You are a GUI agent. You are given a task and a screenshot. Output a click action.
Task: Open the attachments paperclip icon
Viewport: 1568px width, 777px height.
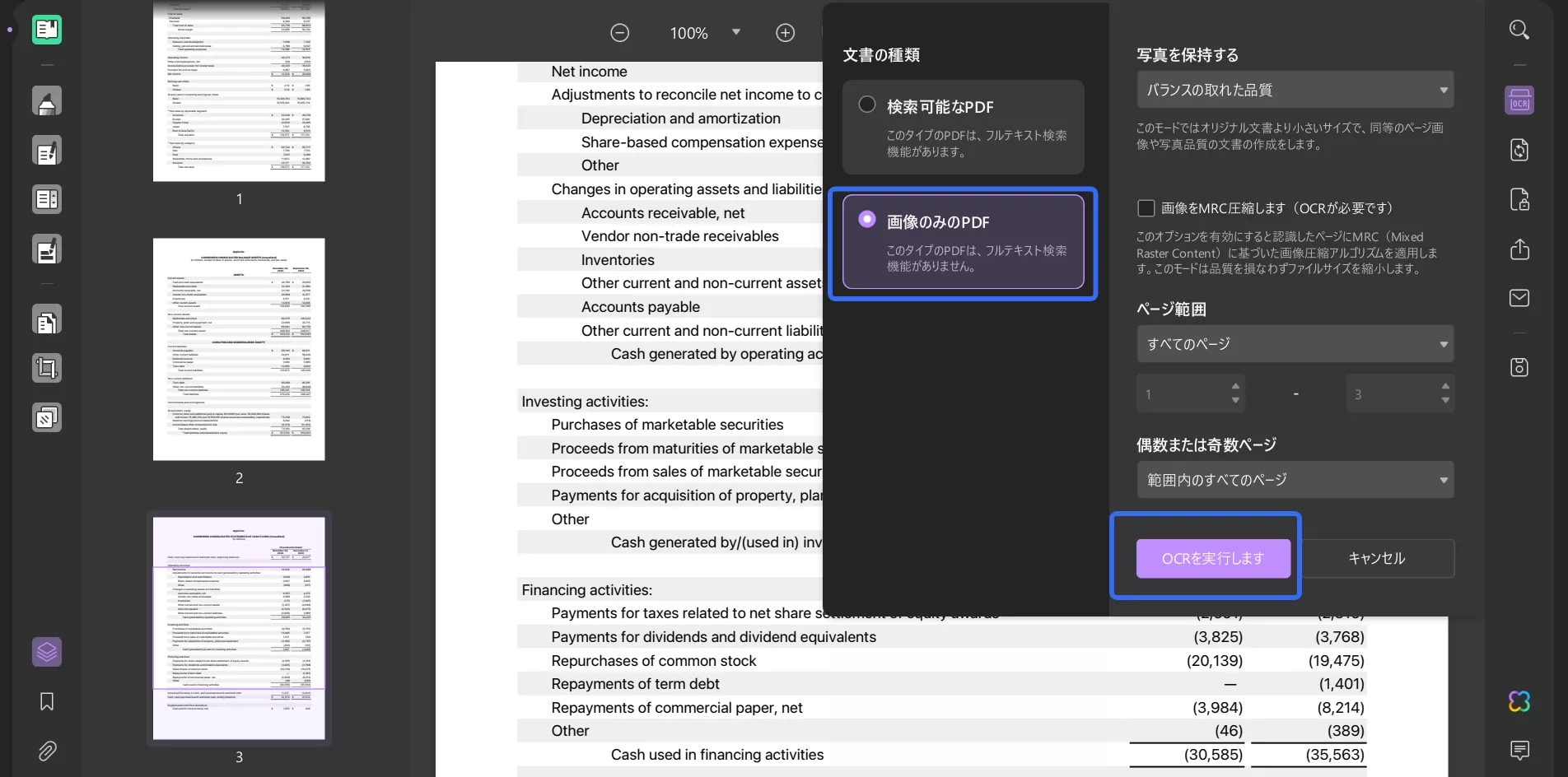click(x=47, y=751)
